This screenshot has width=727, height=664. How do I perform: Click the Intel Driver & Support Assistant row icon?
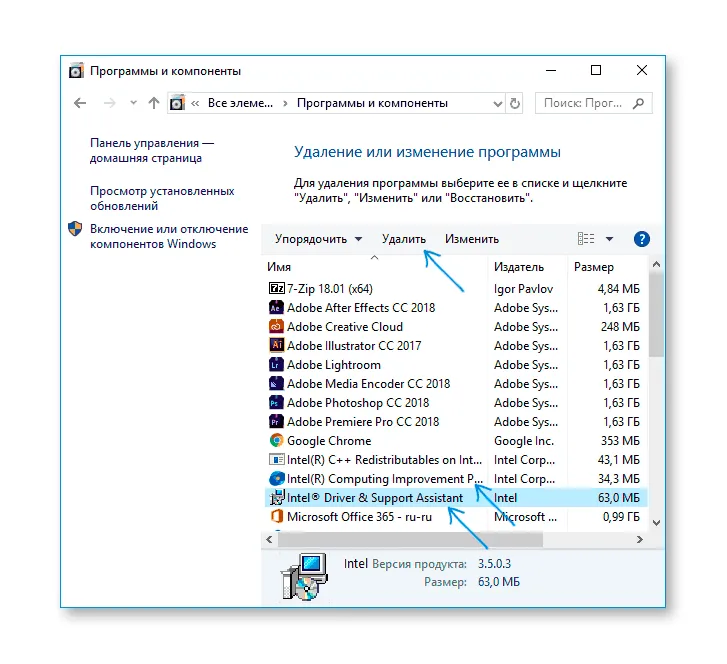point(276,498)
